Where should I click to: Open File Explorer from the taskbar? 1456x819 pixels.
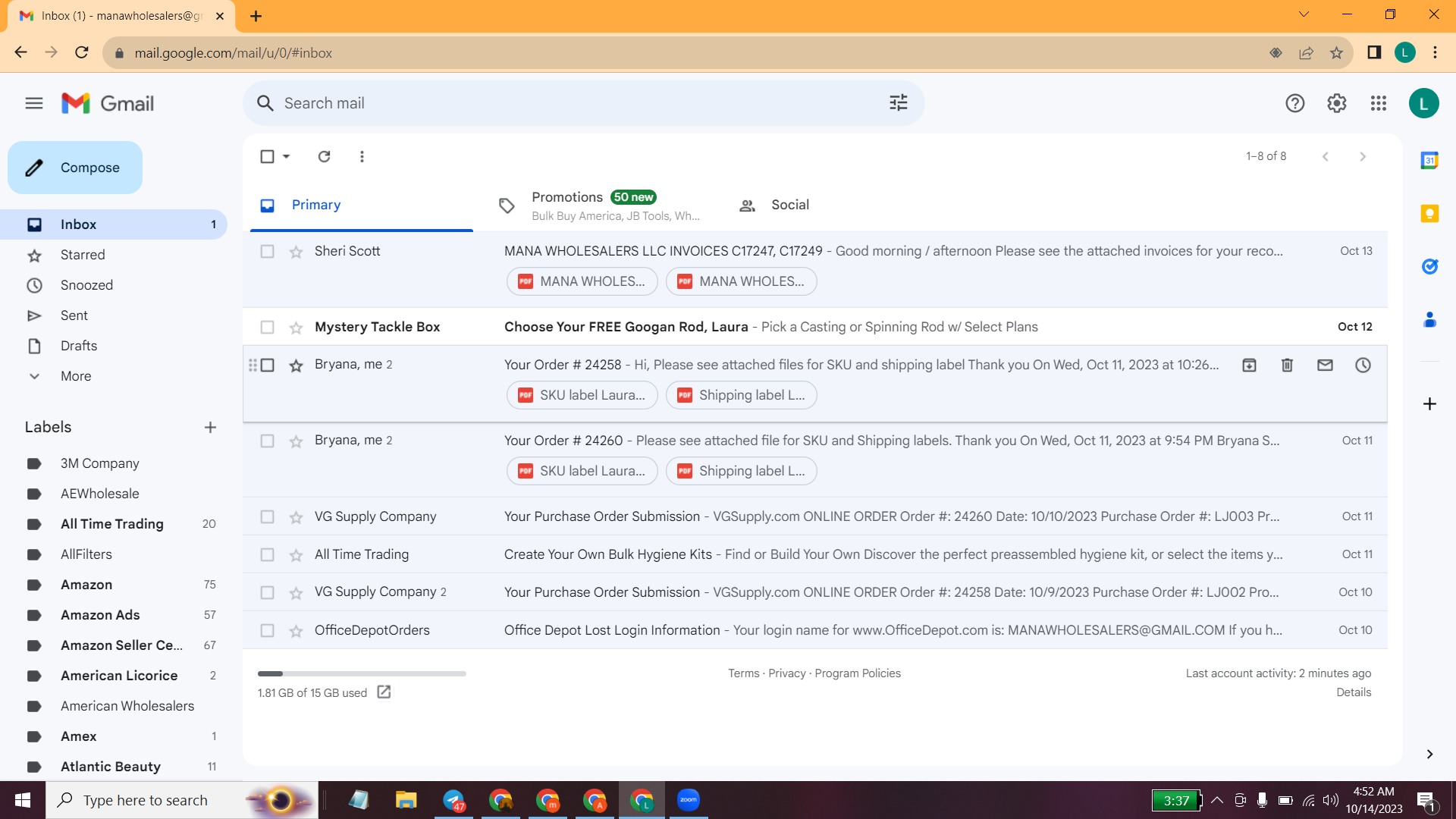pyautogui.click(x=406, y=800)
